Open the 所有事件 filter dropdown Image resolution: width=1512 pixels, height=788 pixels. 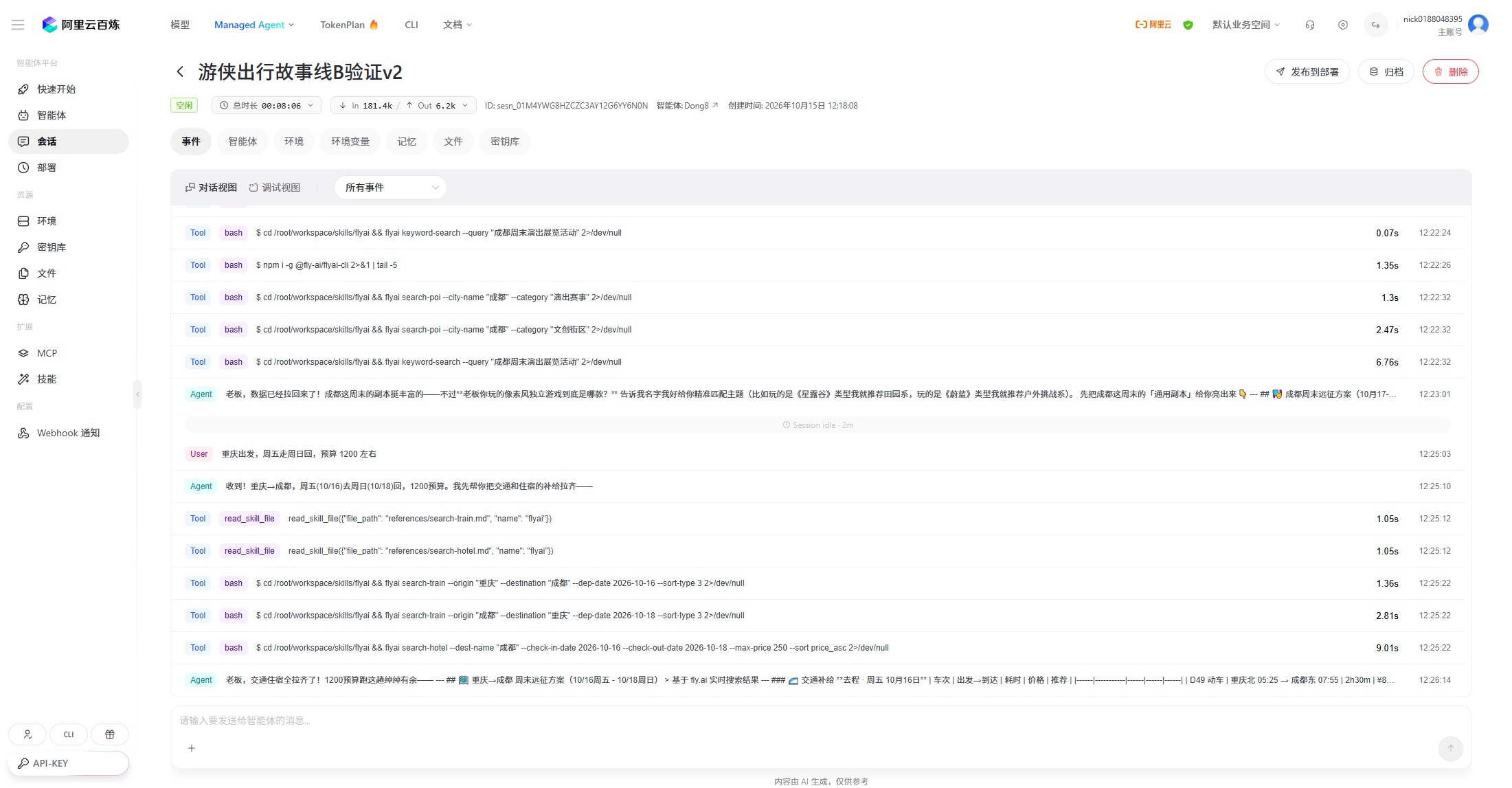(x=390, y=188)
